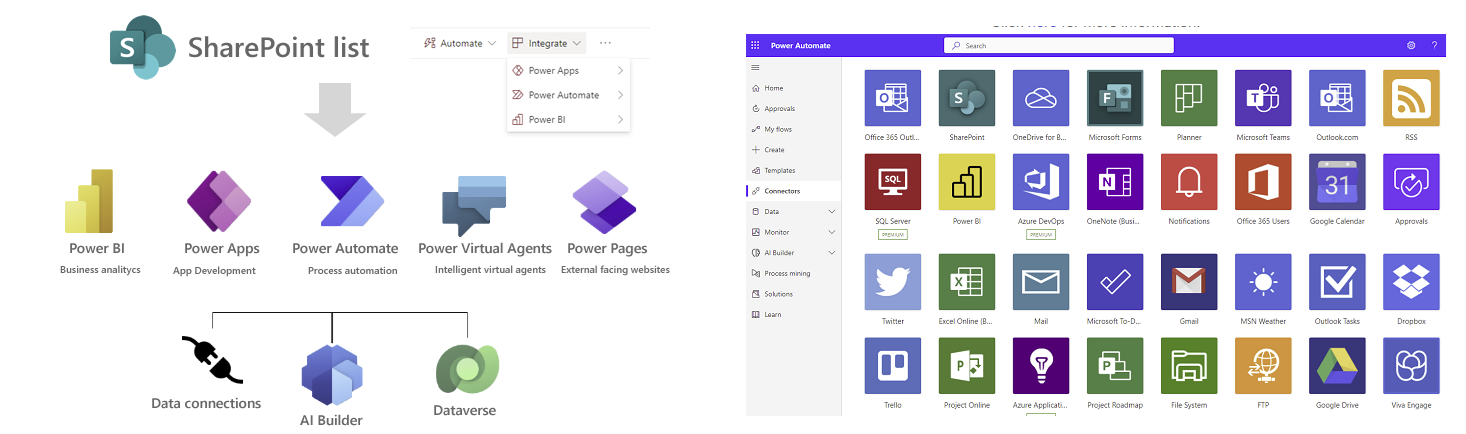Screen dimensions: 1466x434
Task: Go to My flows in sidebar
Action: pos(777,129)
